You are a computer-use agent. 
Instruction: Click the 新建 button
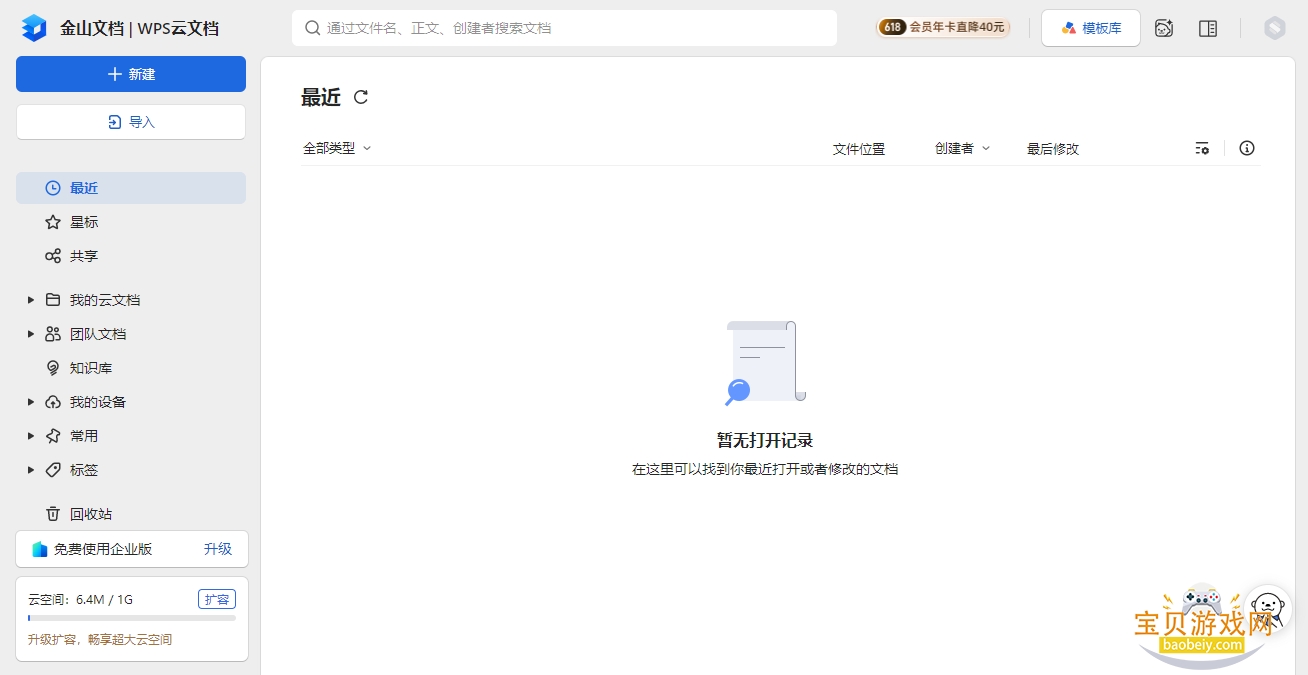click(x=131, y=74)
